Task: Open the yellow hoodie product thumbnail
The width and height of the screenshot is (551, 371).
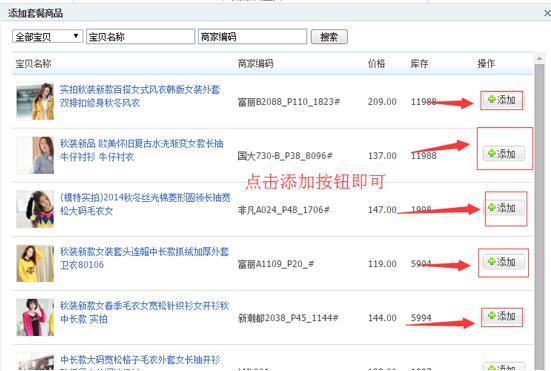Action: click(35, 263)
